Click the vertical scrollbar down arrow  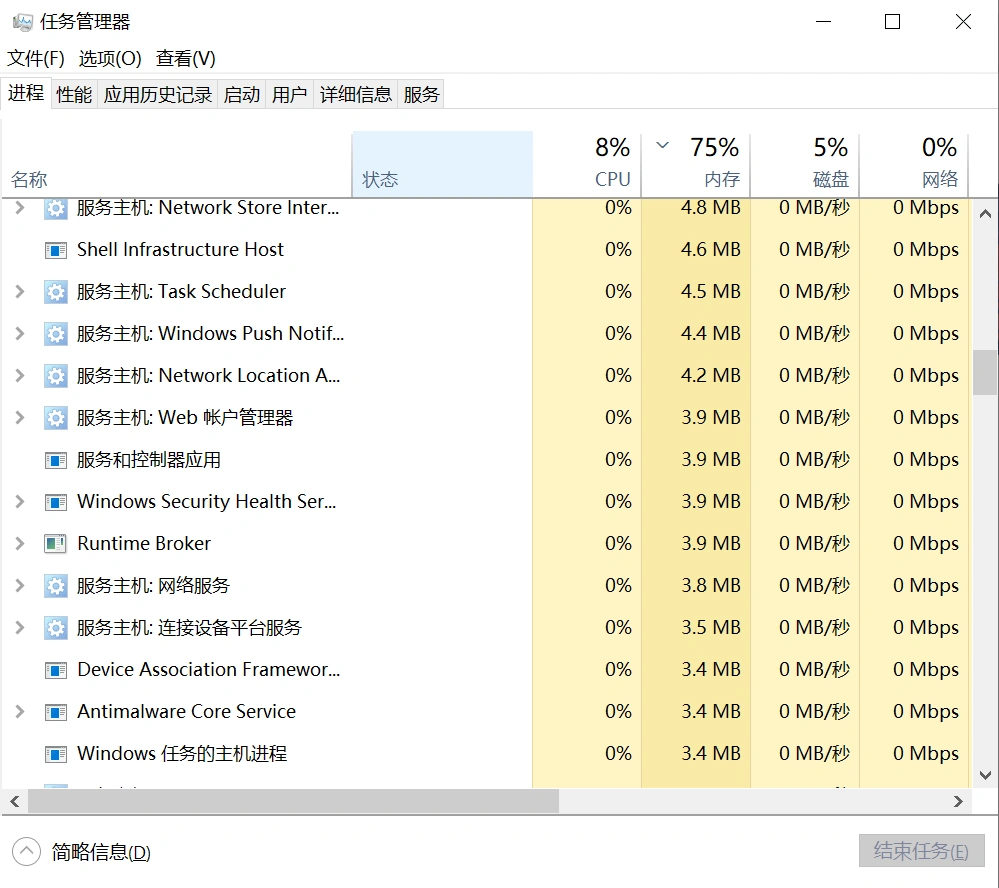(x=983, y=775)
